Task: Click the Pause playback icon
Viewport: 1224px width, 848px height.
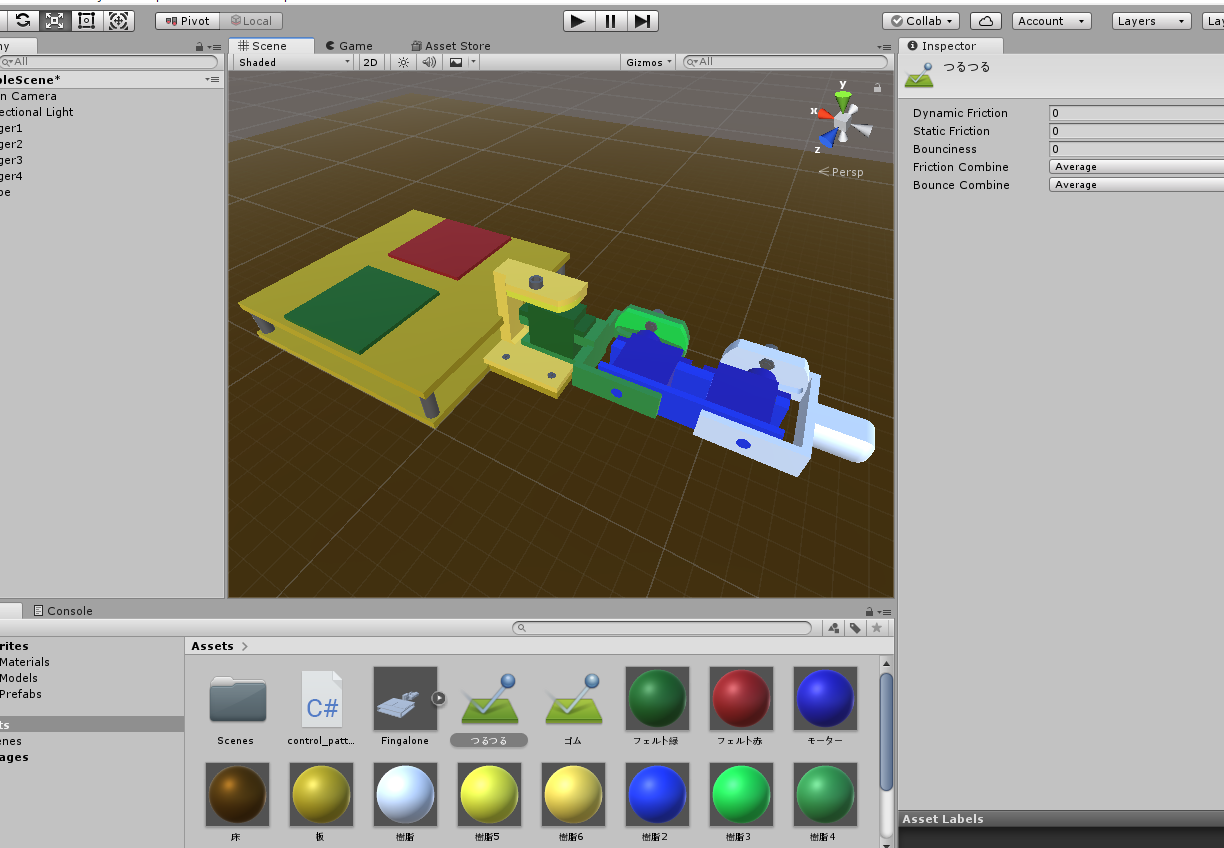Action: point(610,20)
